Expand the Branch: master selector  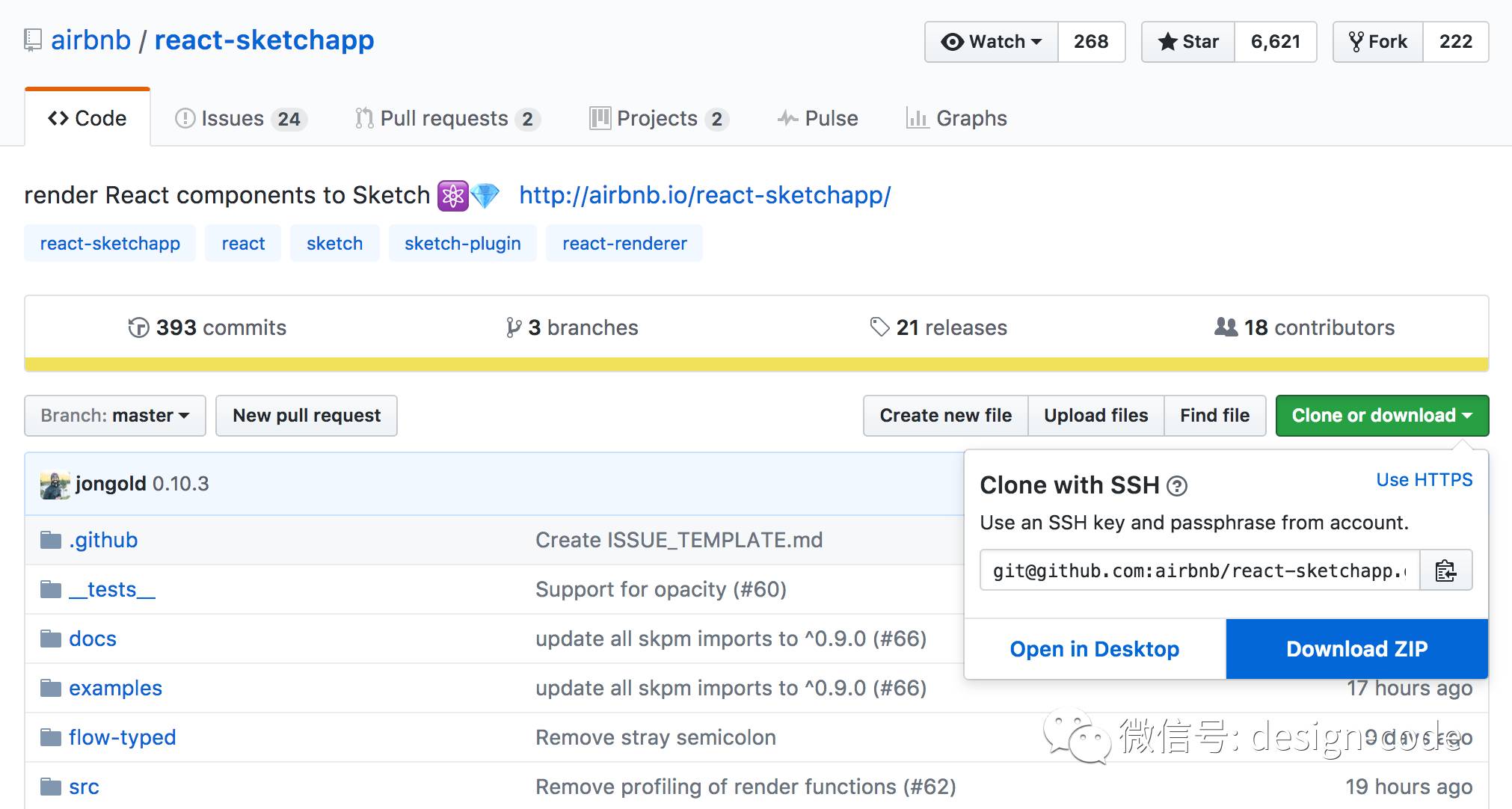pyautogui.click(x=114, y=416)
